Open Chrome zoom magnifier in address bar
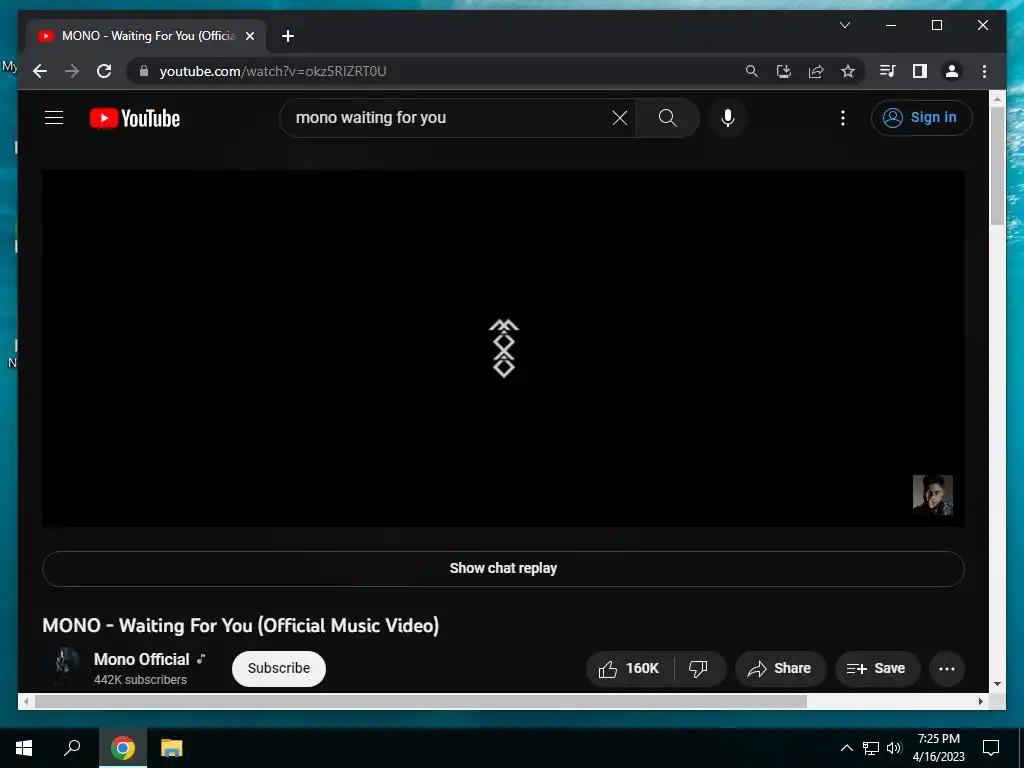The width and height of the screenshot is (1024, 768). click(752, 71)
